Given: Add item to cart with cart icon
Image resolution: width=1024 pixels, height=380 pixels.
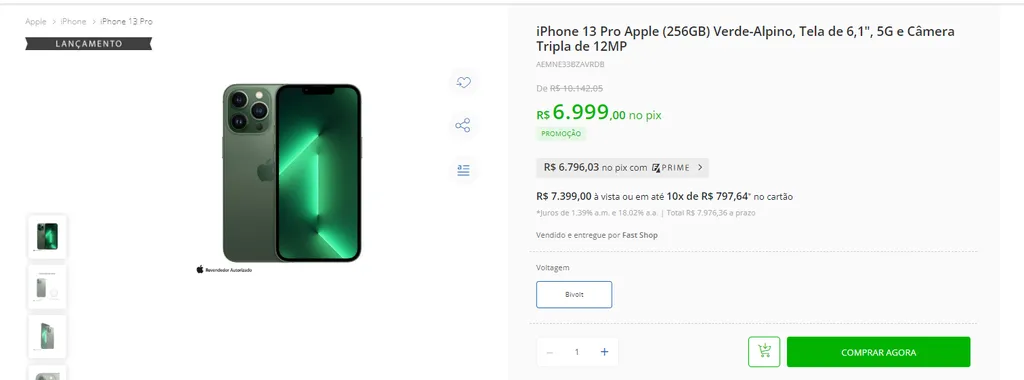Looking at the screenshot, I should [764, 352].
